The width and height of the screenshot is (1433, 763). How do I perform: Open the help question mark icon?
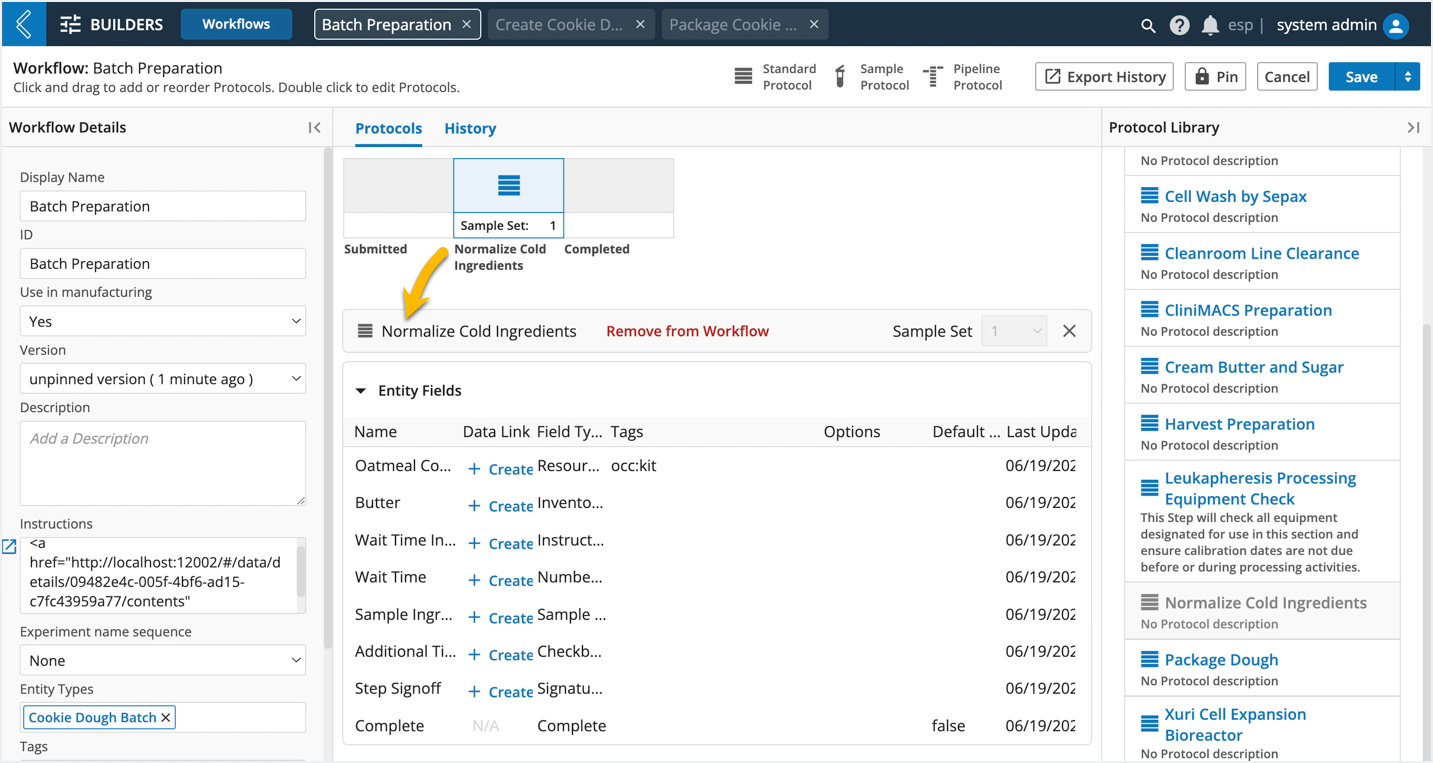[1179, 26]
